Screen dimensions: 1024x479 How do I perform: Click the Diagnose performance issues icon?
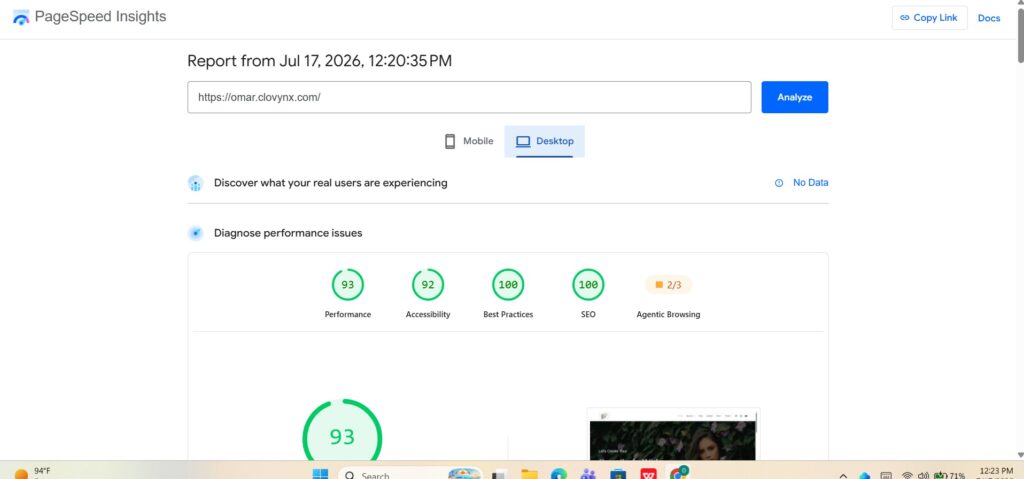[195, 233]
